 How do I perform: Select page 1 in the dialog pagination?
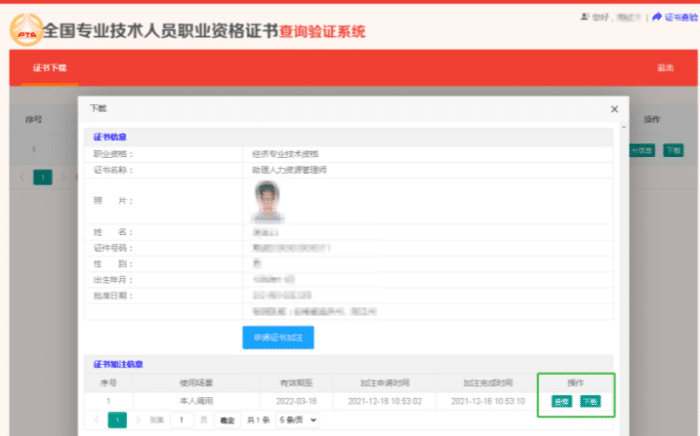click(117, 420)
